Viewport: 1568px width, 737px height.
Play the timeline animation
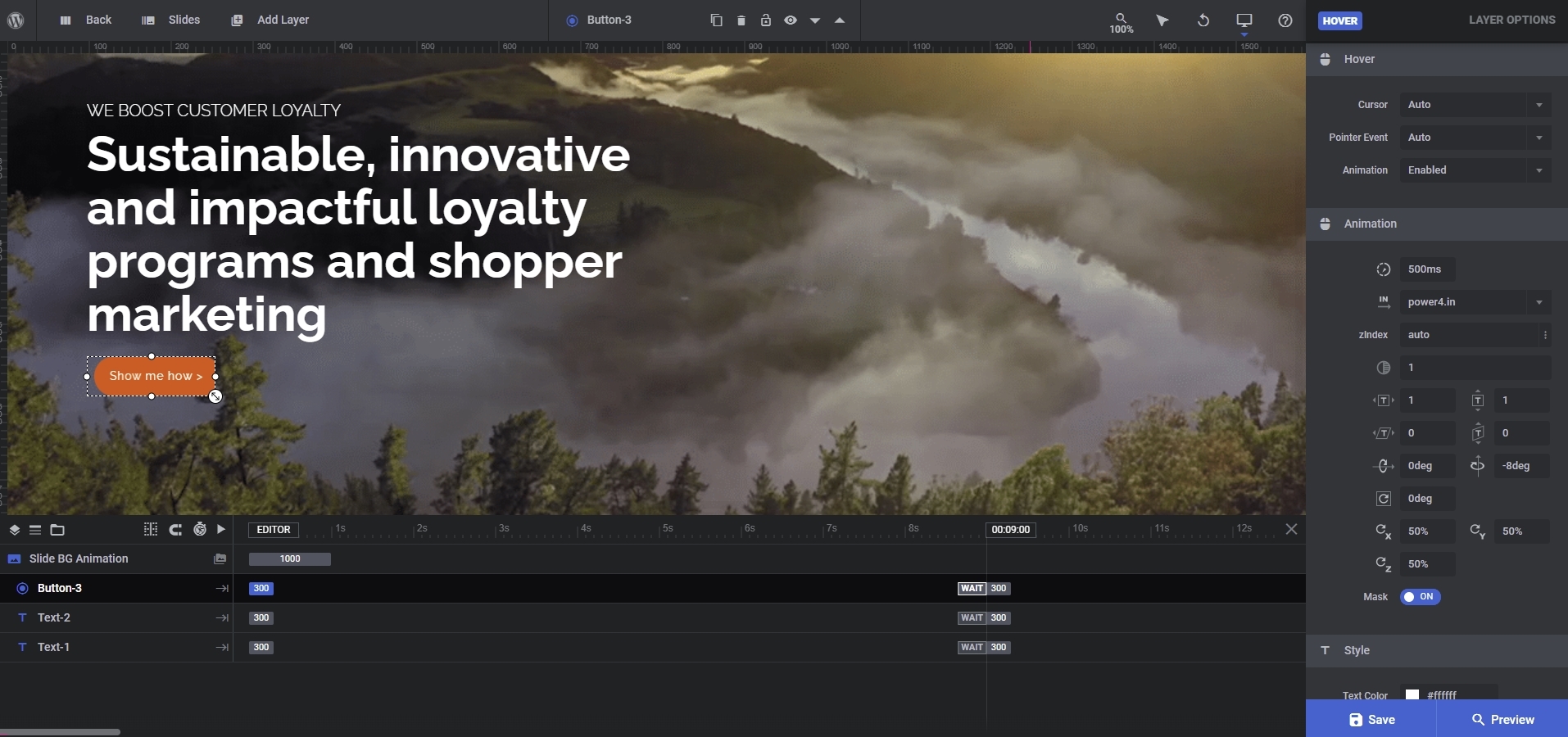coord(221,530)
